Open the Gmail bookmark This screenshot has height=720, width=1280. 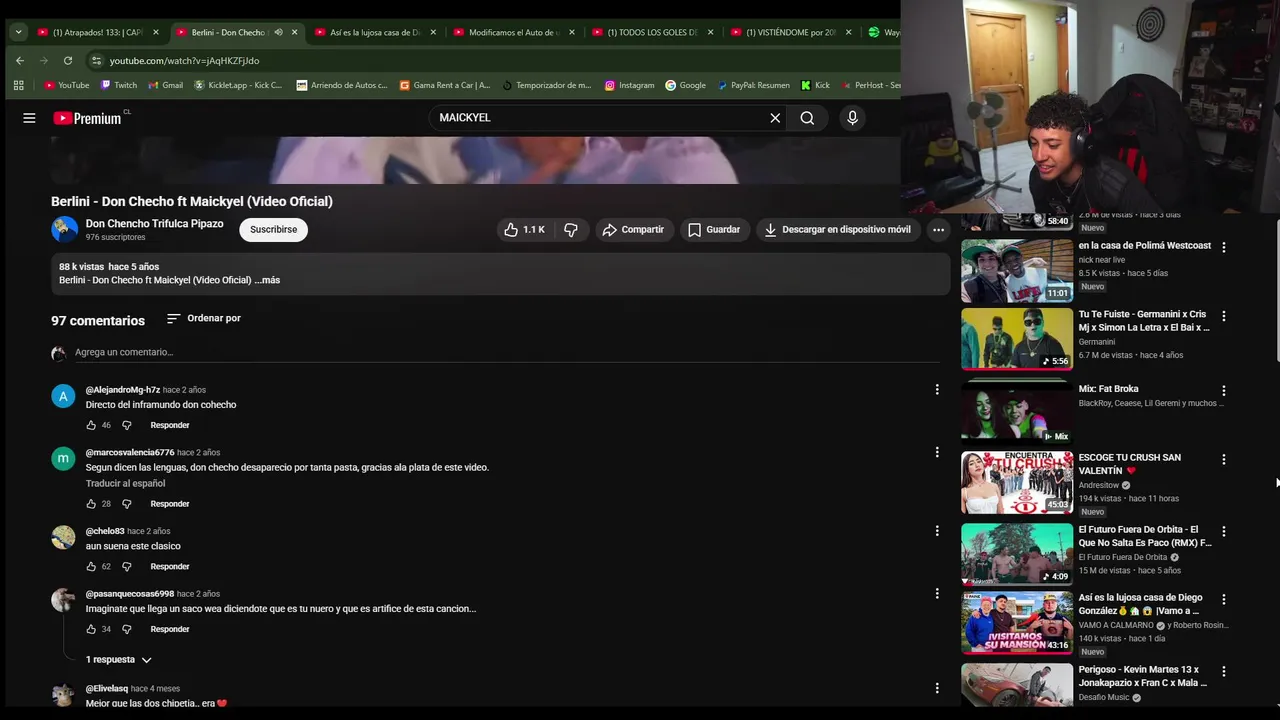[165, 85]
